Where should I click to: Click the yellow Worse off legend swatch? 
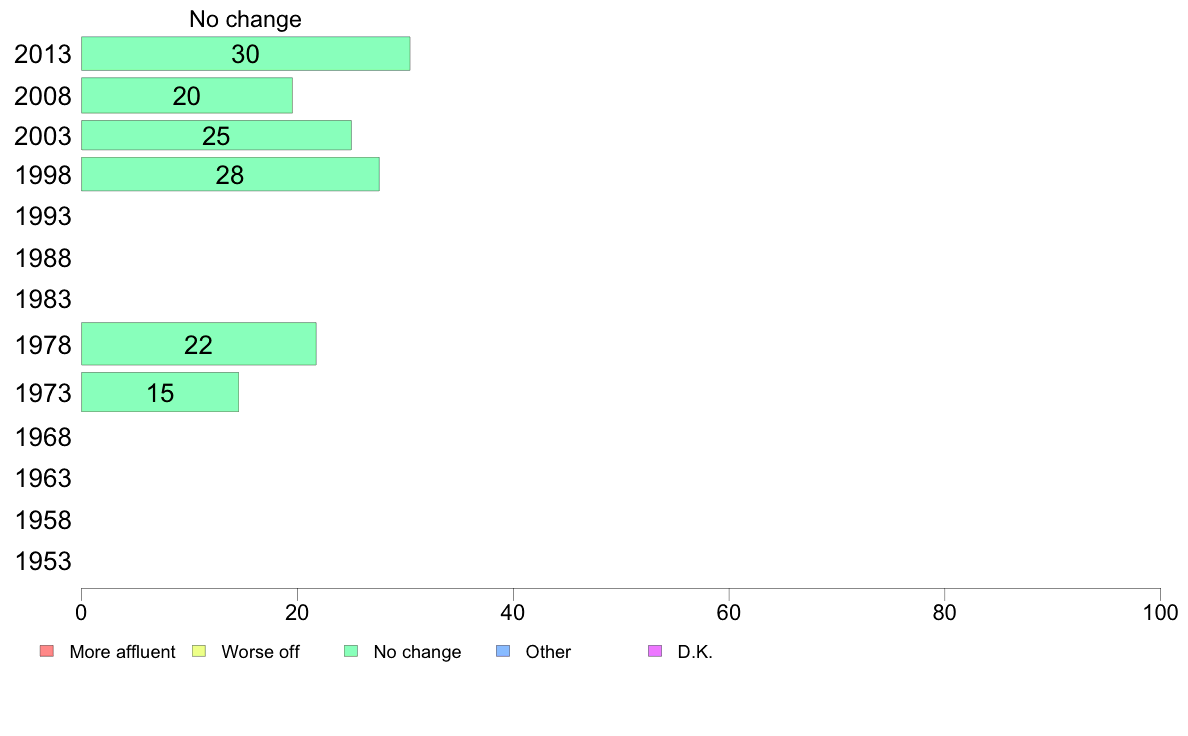(x=199, y=651)
